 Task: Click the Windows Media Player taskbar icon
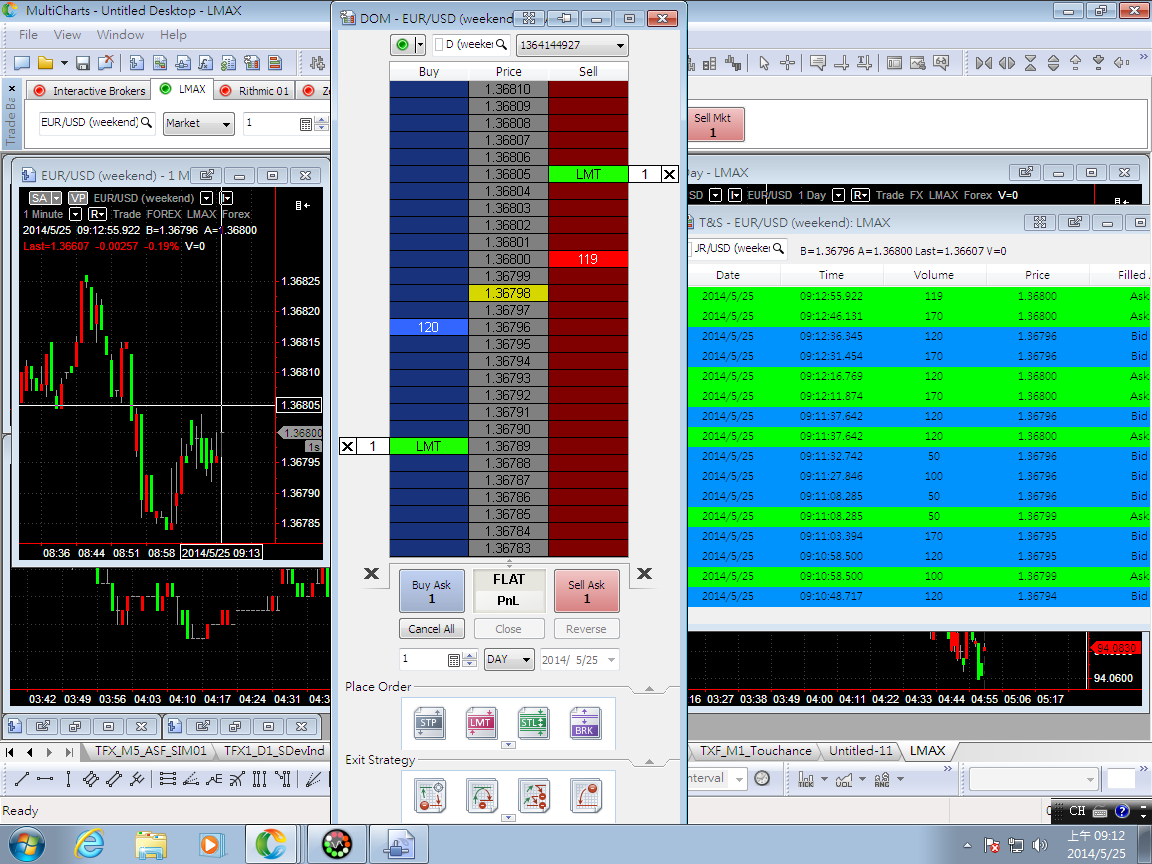(209, 843)
